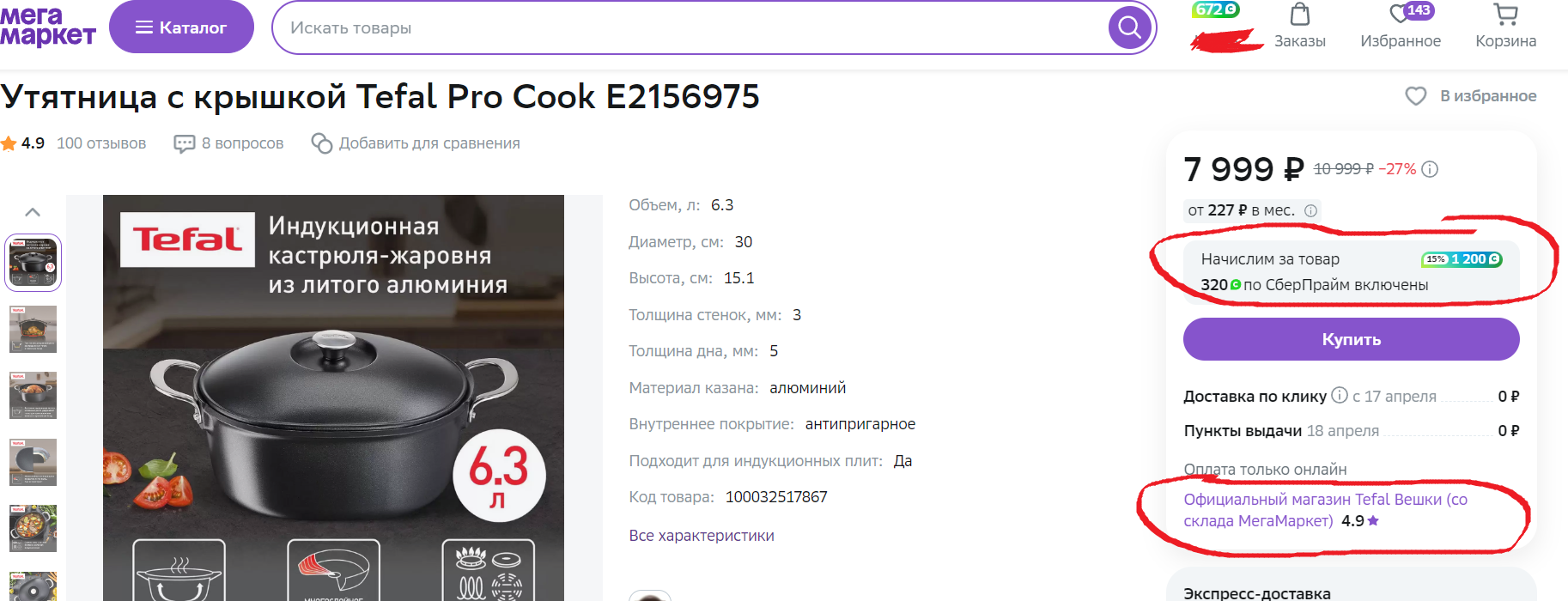The width and height of the screenshot is (1568, 601).
Task: Click the Мегамаркет logo
Action: click(48, 27)
